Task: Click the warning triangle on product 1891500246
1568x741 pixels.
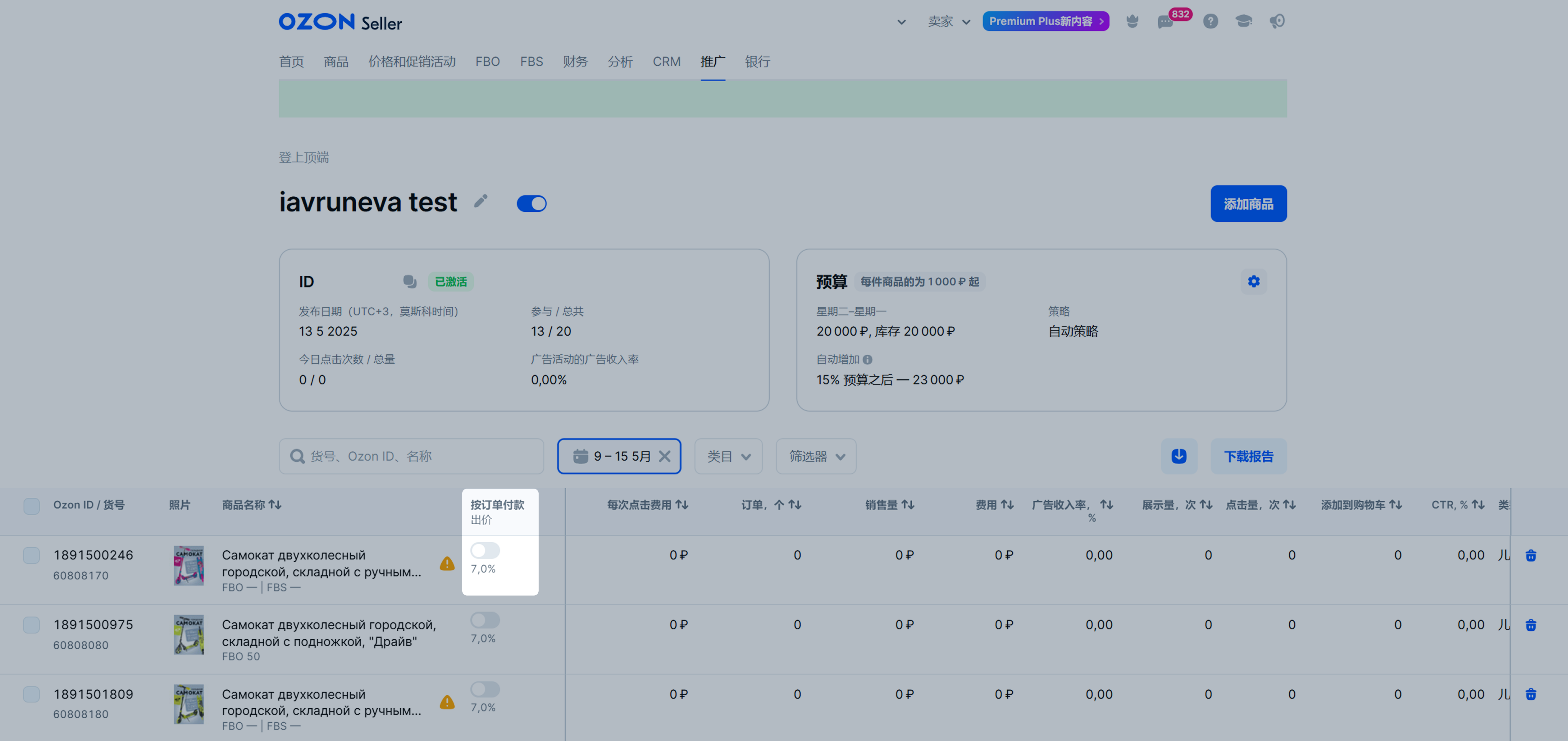Action: (447, 563)
